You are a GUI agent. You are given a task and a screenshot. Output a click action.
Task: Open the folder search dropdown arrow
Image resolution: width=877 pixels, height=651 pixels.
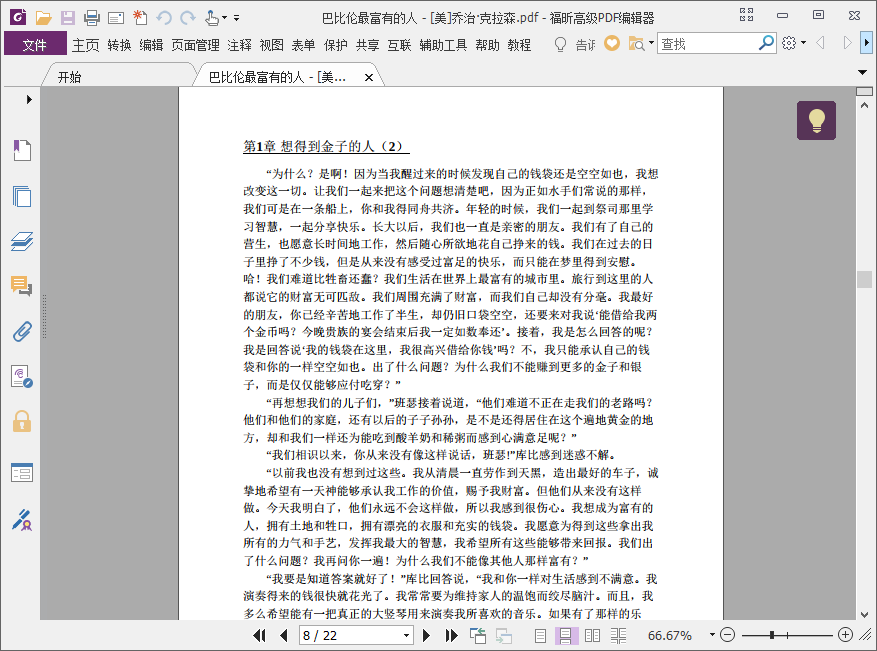[x=651, y=43]
